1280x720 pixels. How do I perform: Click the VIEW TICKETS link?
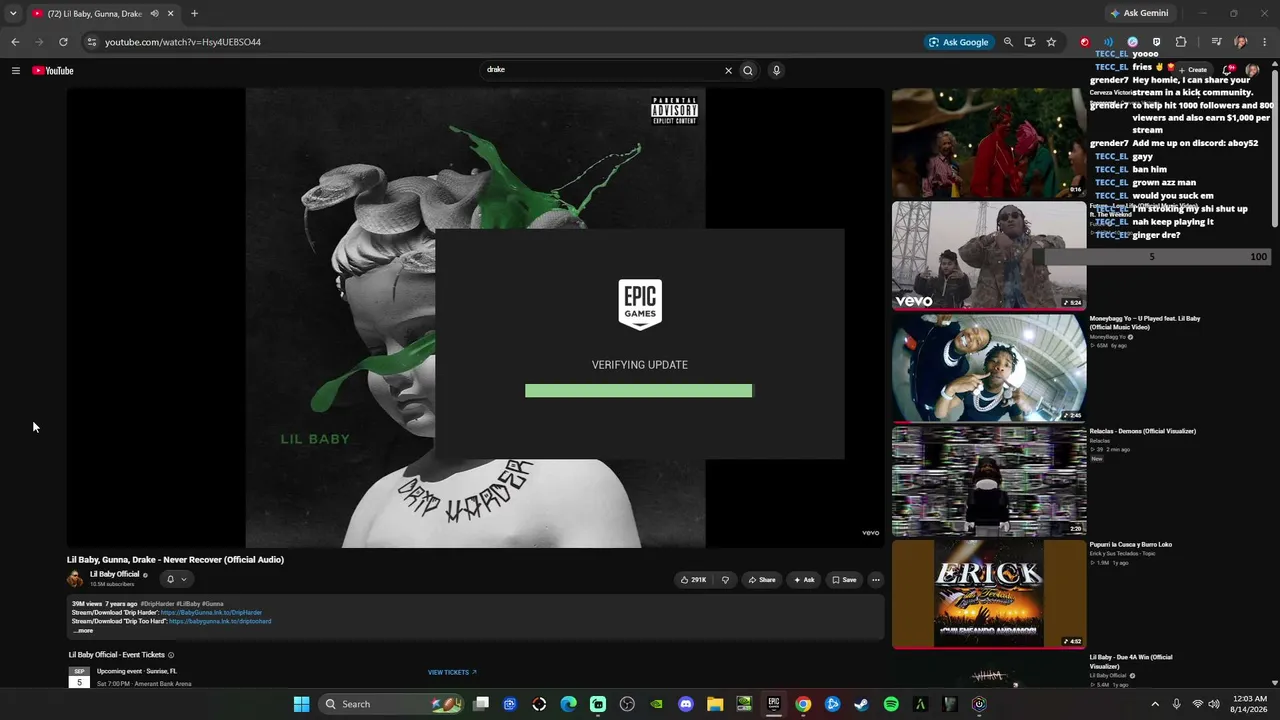(452, 672)
